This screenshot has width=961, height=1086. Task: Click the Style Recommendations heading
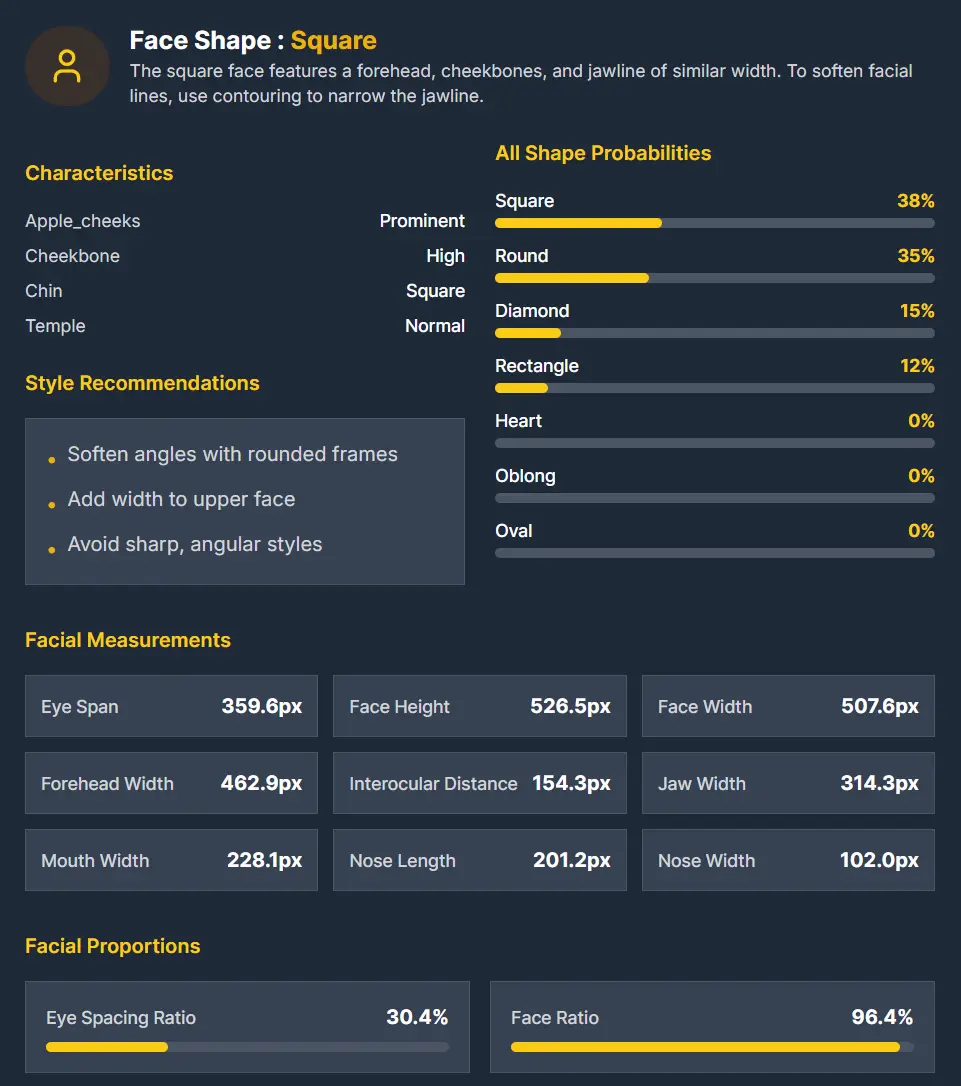pos(142,383)
